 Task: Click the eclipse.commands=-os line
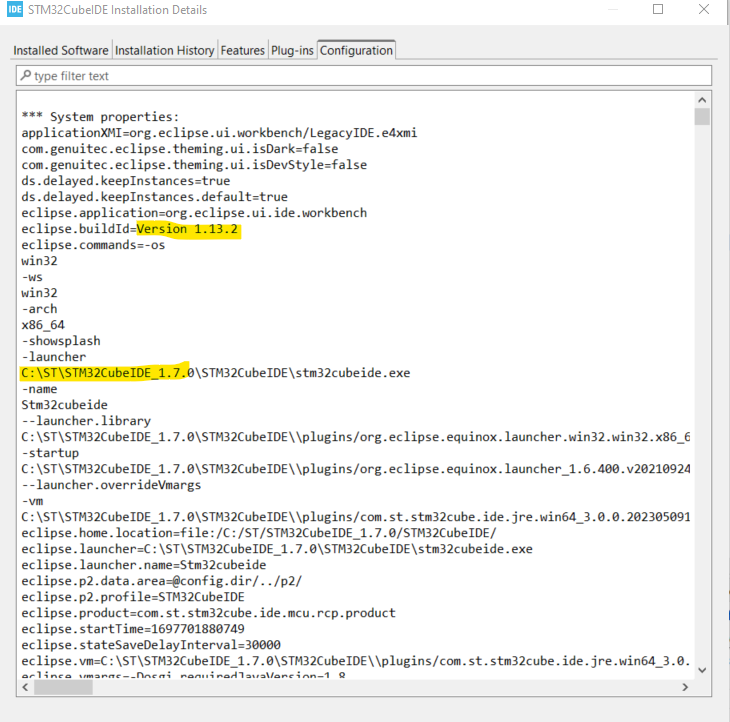pyautogui.click(x=93, y=245)
